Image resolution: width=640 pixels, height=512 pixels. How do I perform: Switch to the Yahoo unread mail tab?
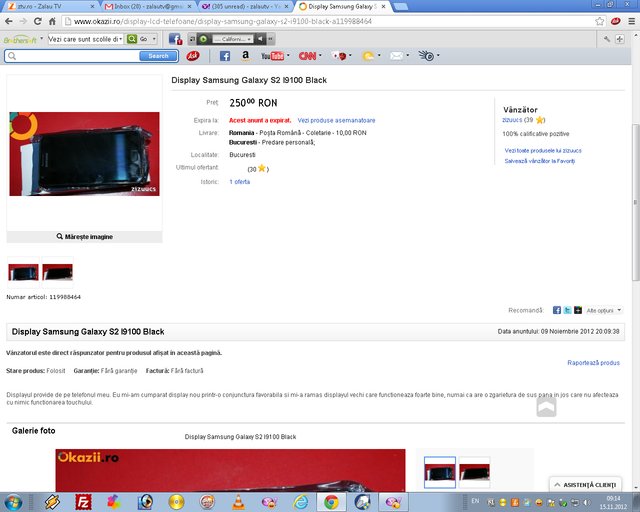pos(243,6)
